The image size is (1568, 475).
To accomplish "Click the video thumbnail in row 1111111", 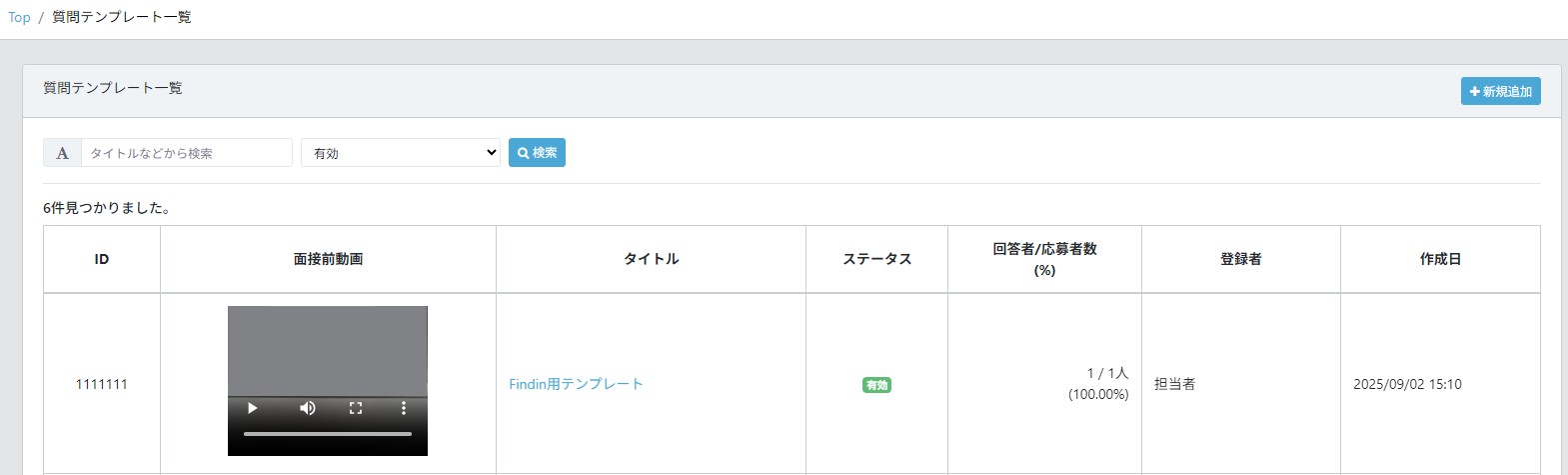I will click(x=328, y=381).
